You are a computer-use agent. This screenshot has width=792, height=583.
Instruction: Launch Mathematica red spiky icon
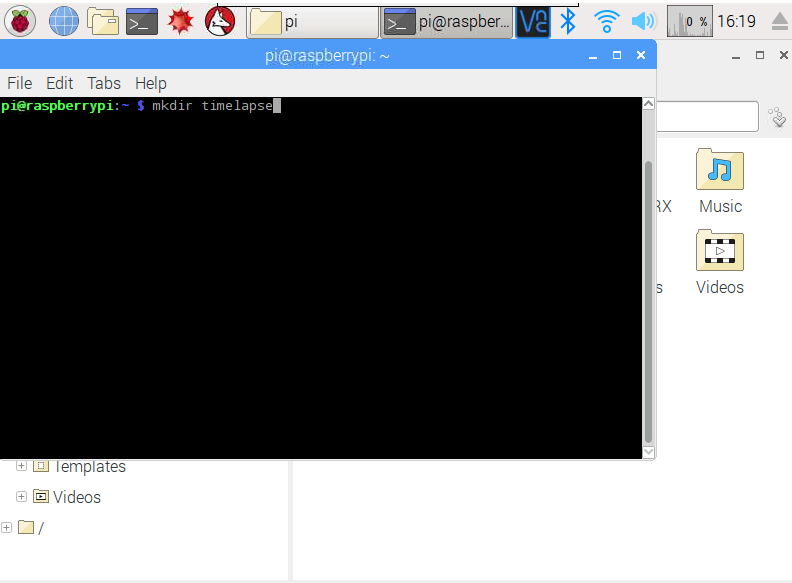click(x=180, y=20)
